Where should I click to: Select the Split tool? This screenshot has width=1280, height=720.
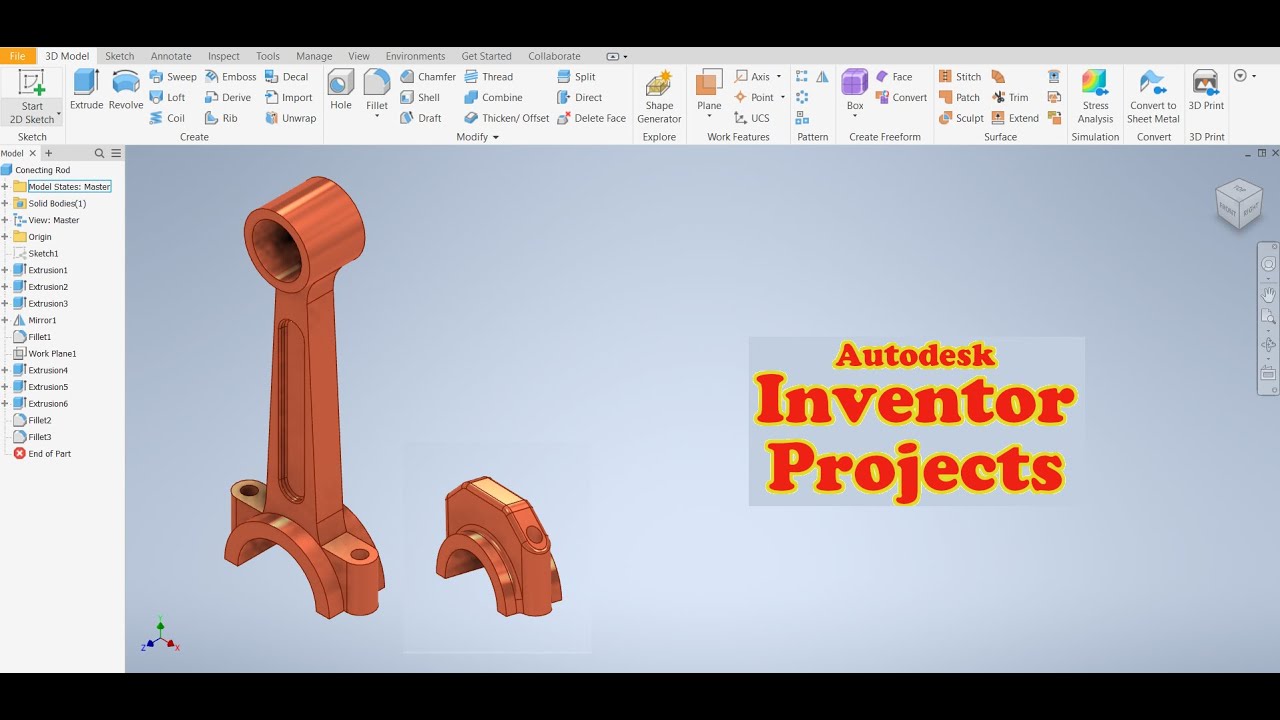[x=576, y=77]
